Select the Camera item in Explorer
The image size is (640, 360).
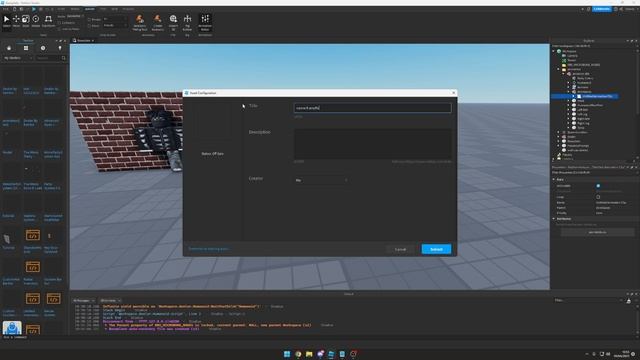(572, 56)
